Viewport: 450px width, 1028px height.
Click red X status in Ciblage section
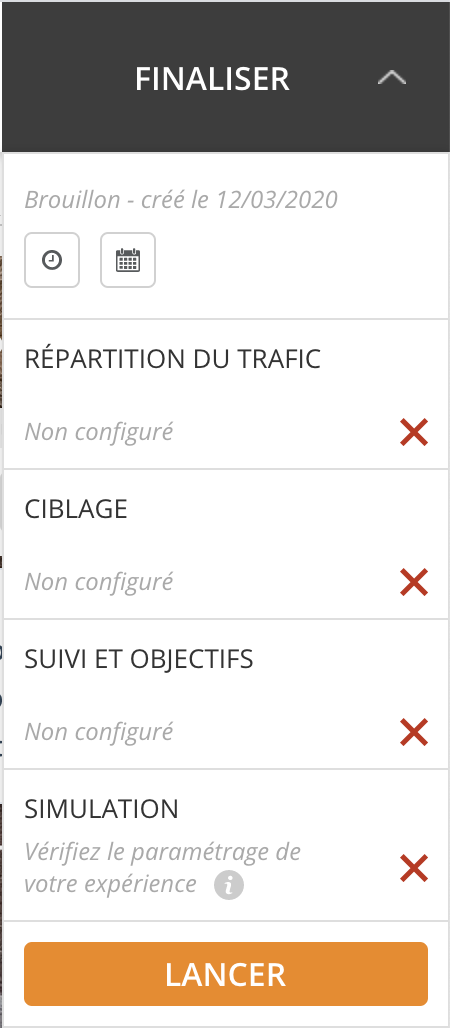pyautogui.click(x=414, y=582)
